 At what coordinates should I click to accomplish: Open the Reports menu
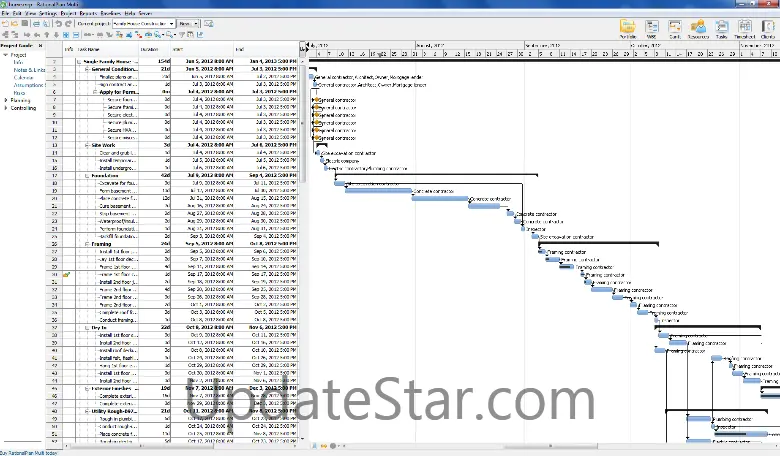88,13
